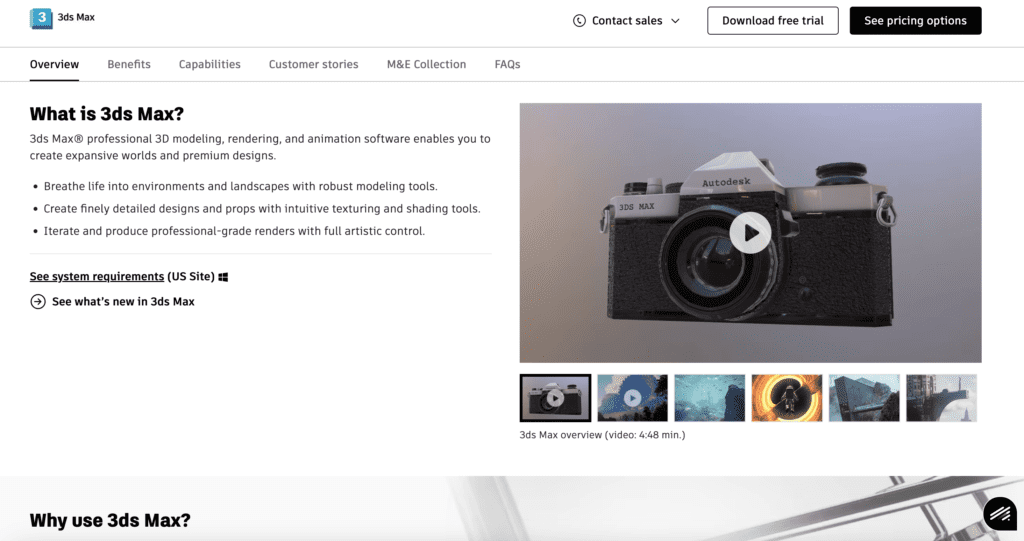Click the Windows logo icon after US Site
Viewport: 1024px width, 541px height.
pyautogui.click(x=223, y=277)
